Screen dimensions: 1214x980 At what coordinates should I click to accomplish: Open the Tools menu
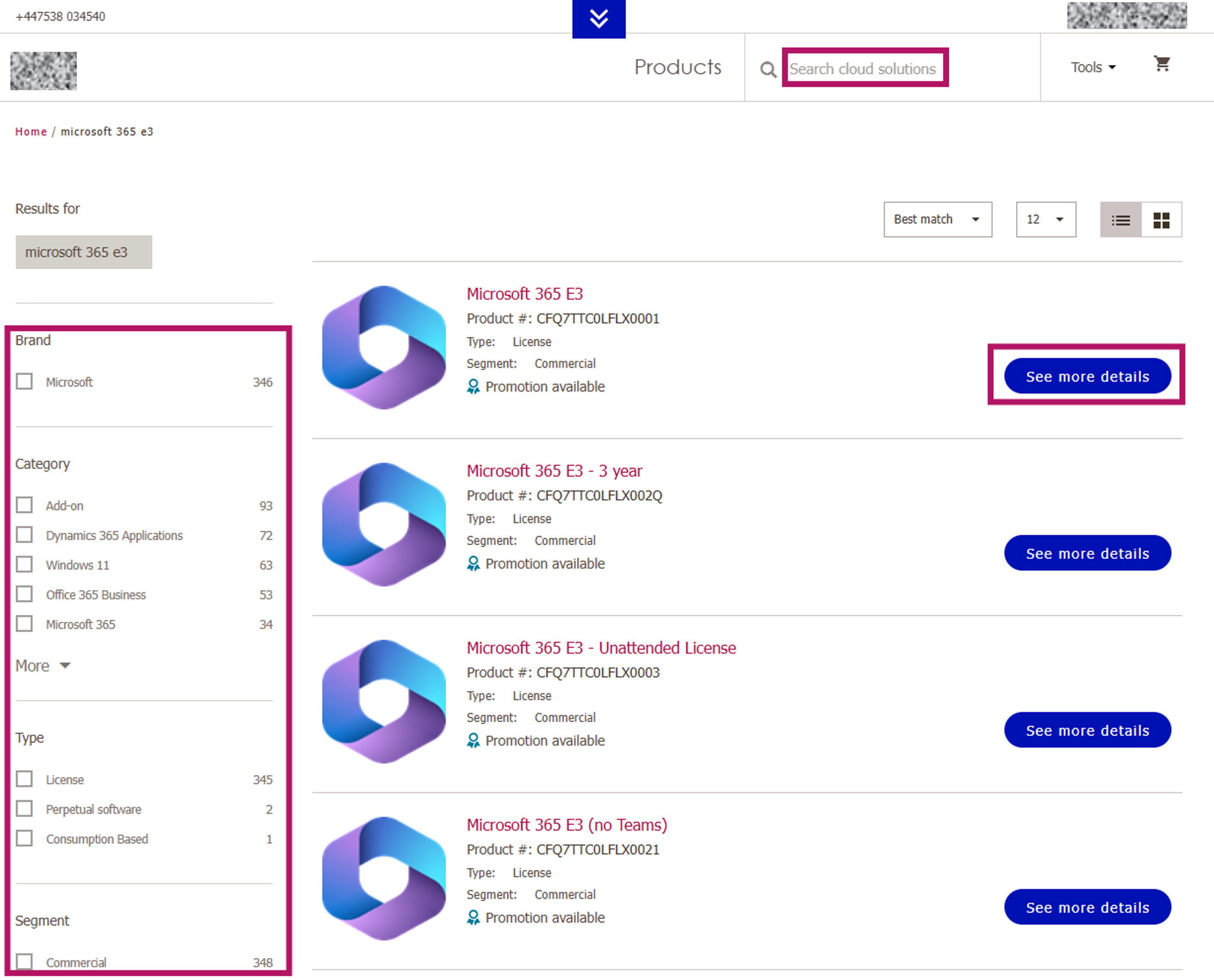pyautogui.click(x=1093, y=68)
